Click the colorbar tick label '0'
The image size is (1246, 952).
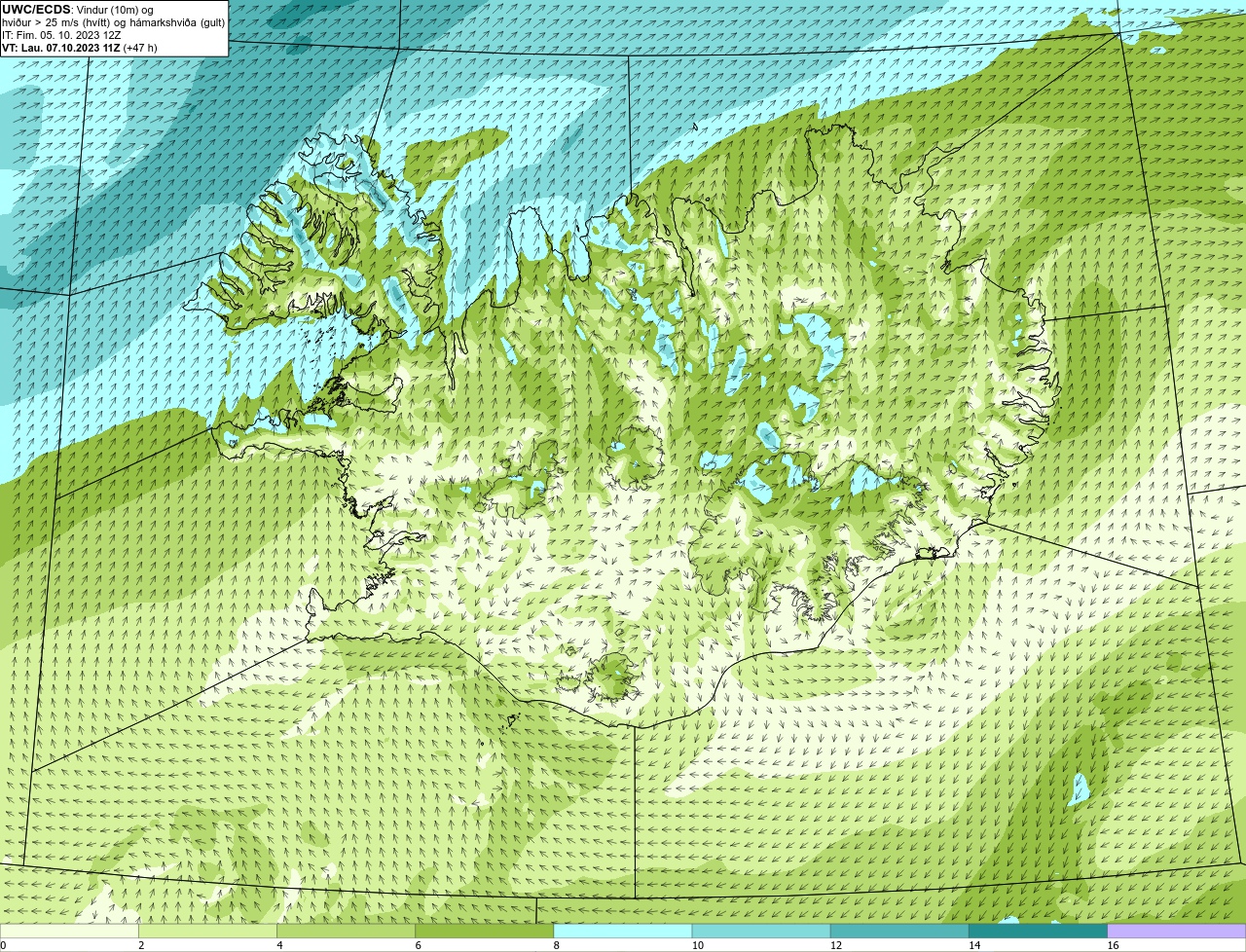(x=3, y=945)
